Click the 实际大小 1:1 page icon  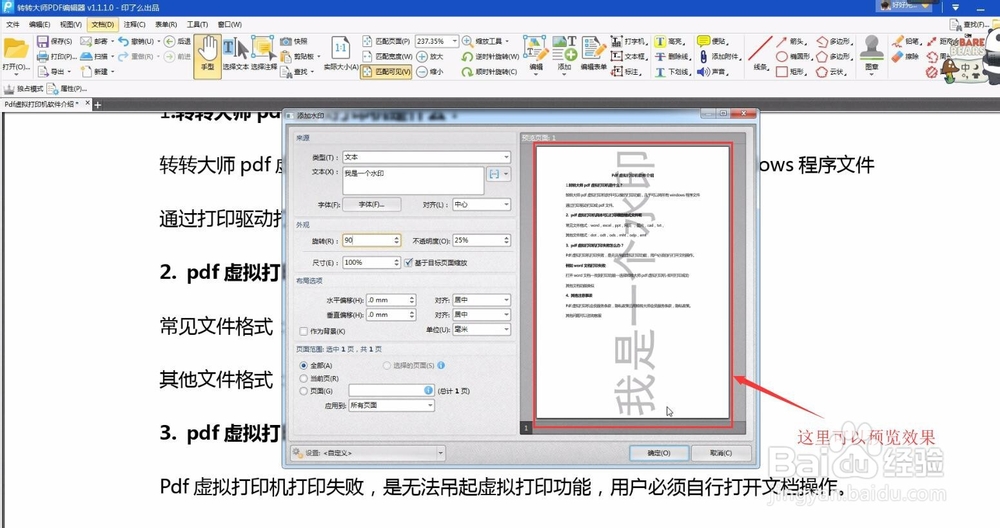pos(341,49)
